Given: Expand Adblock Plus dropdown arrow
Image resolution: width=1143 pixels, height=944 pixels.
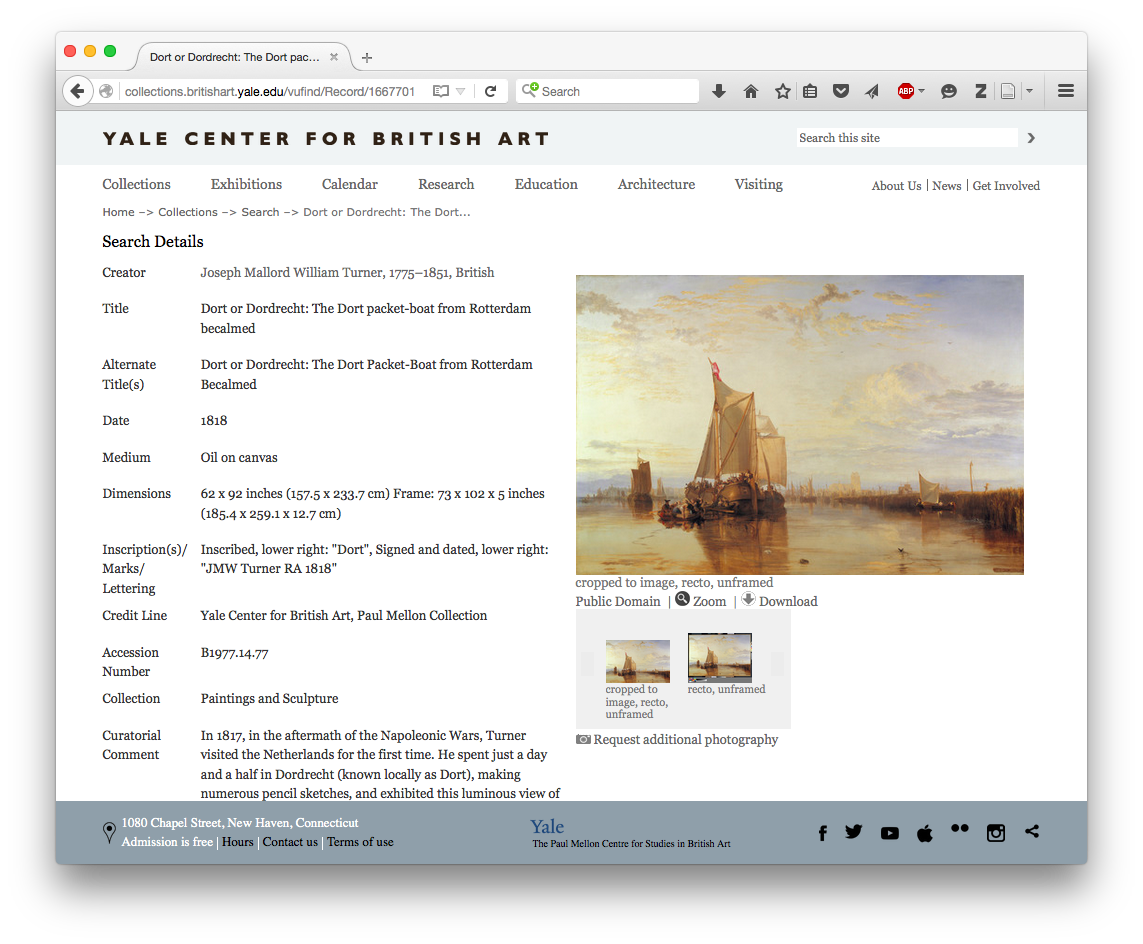Looking at the screenshot, I should click(x=922, y=91).
